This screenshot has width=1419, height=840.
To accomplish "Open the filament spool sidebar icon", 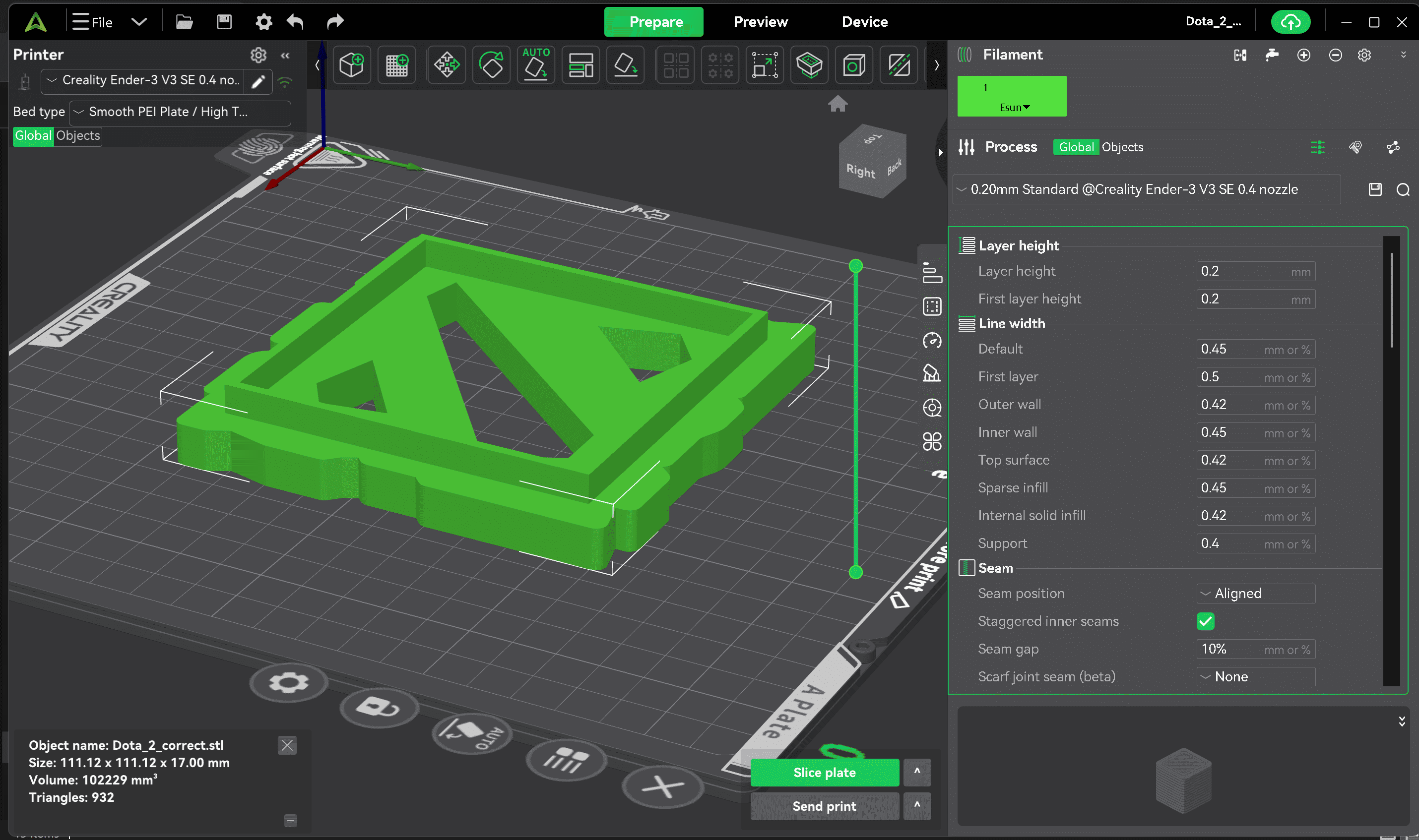I will pos(932,408).
